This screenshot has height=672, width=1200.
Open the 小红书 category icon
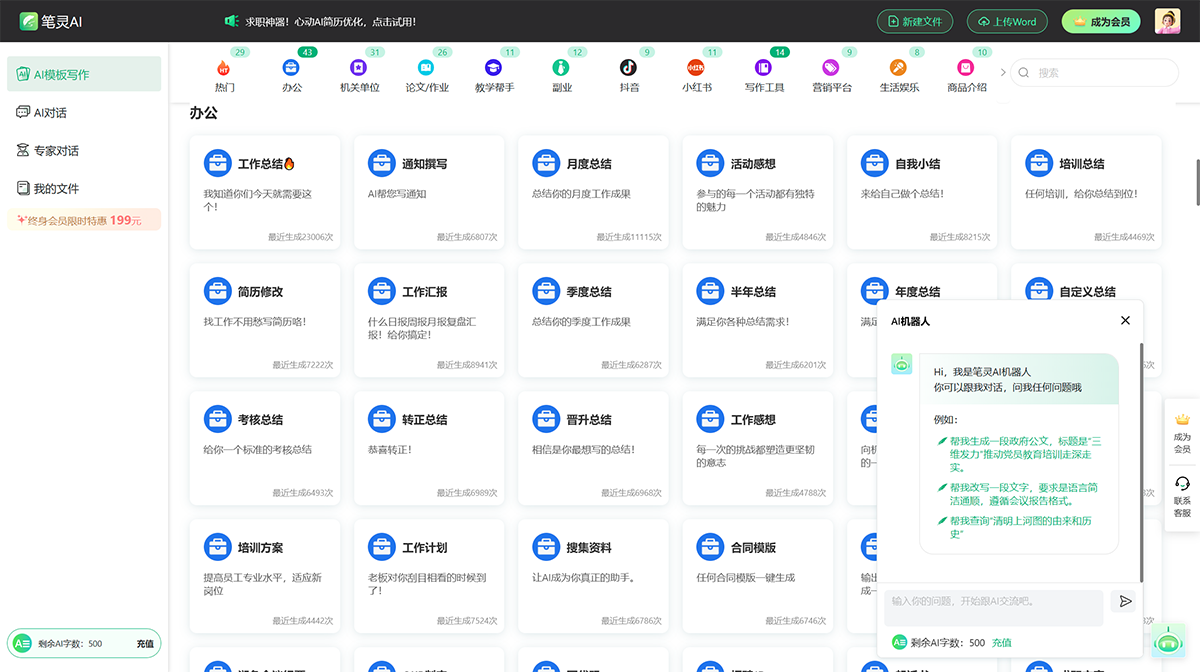(696, 68)
